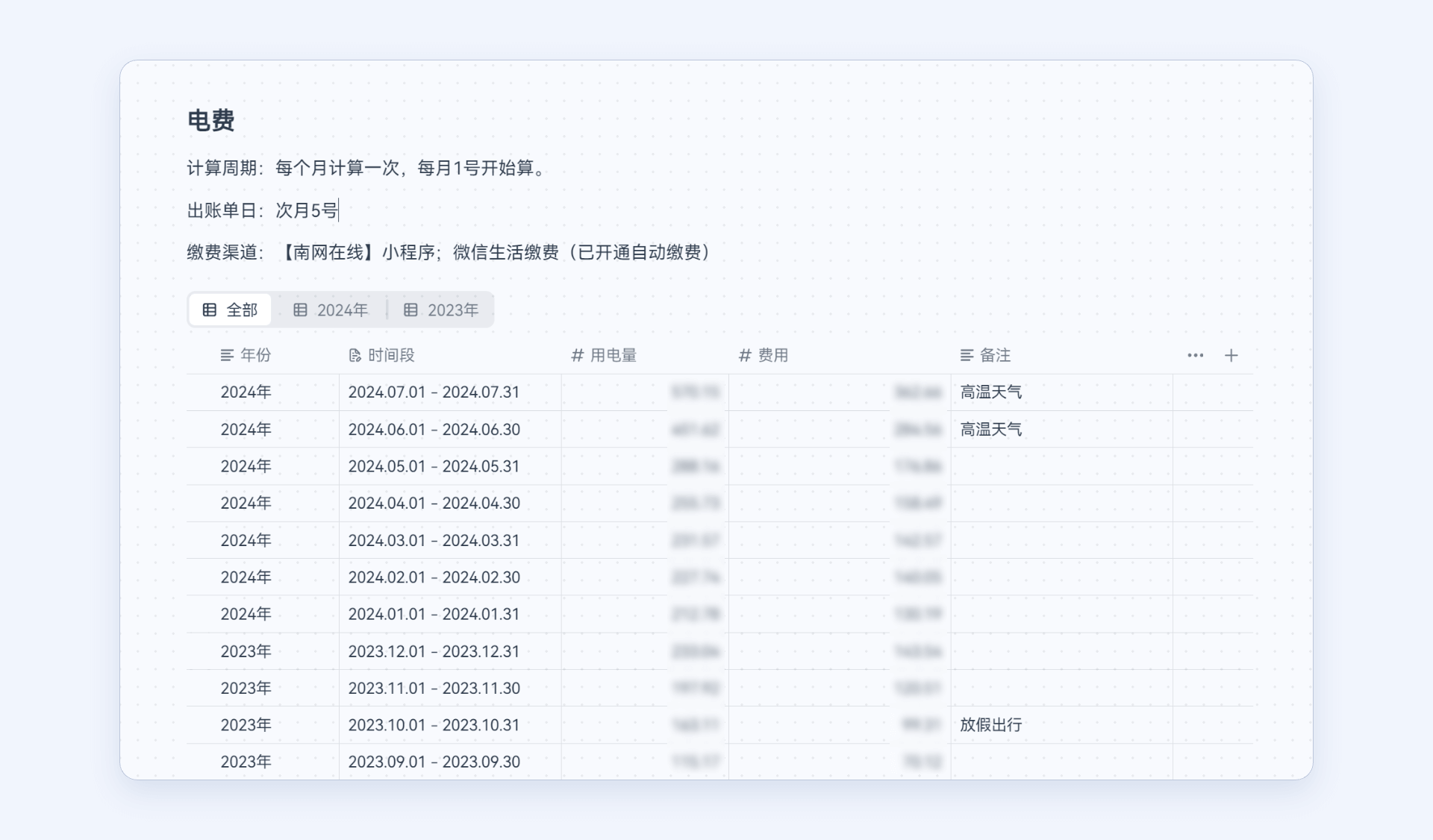The height and width of the screenshot is (840, 1433).
Task: Click the text icon beside 年份 header
Action: tap(227, 355)
